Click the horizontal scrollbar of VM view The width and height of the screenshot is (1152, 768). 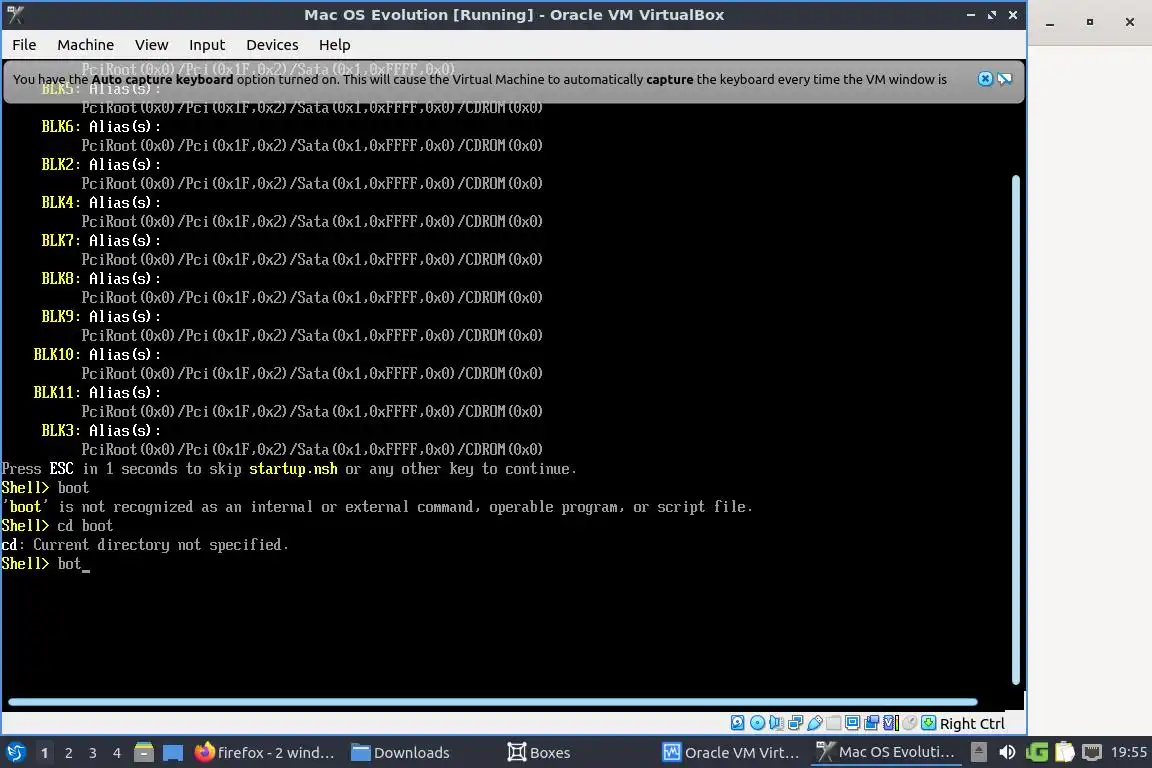tap(492, 702)
